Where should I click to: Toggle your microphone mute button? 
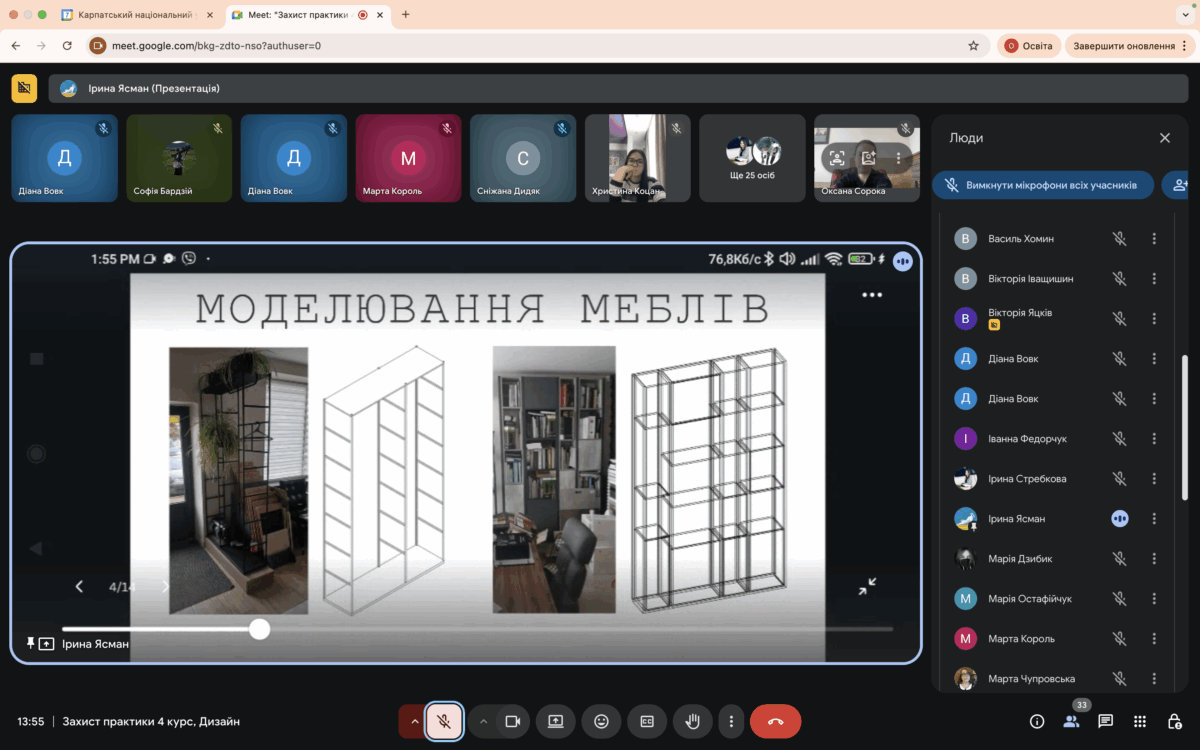click(x=444, y=721)
